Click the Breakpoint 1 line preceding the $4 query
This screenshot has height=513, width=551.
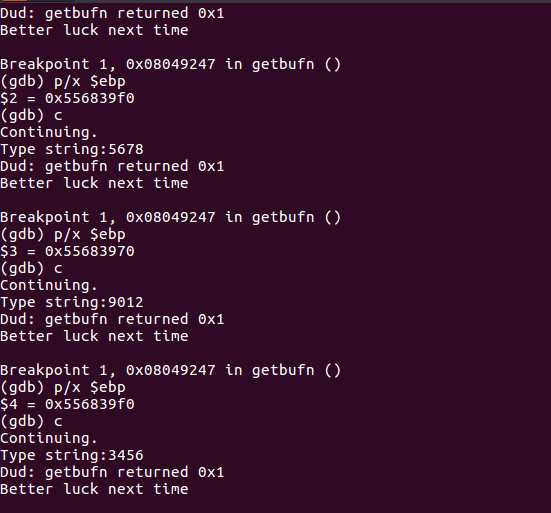170,370
